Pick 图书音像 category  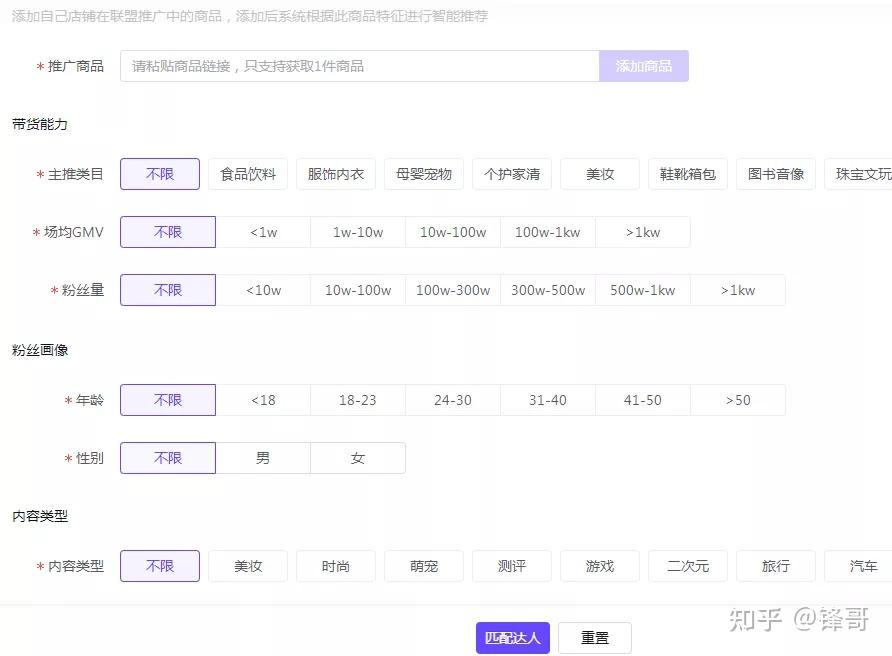(776, 174)
